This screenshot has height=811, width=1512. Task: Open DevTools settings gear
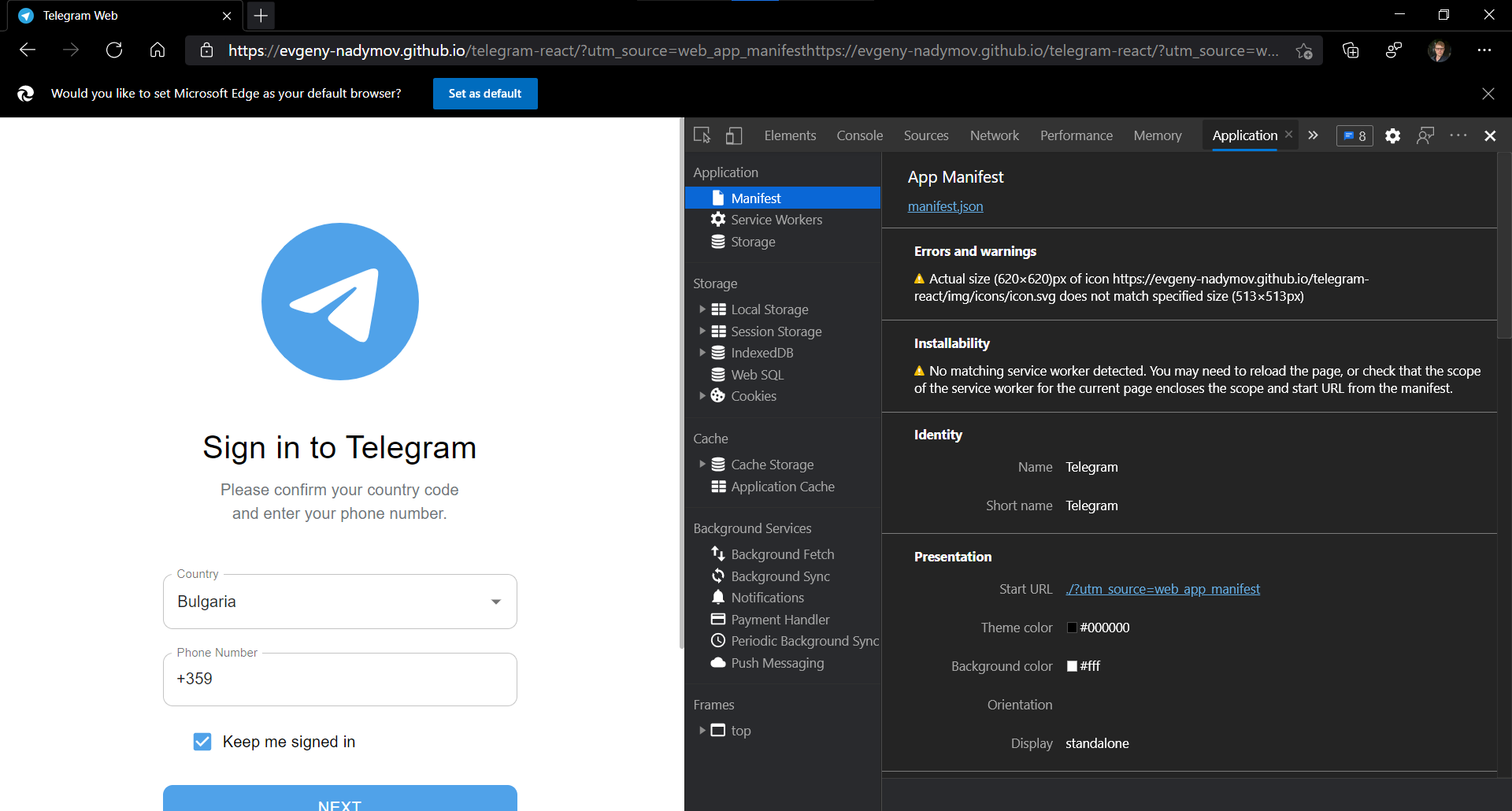click(1392, 135)
